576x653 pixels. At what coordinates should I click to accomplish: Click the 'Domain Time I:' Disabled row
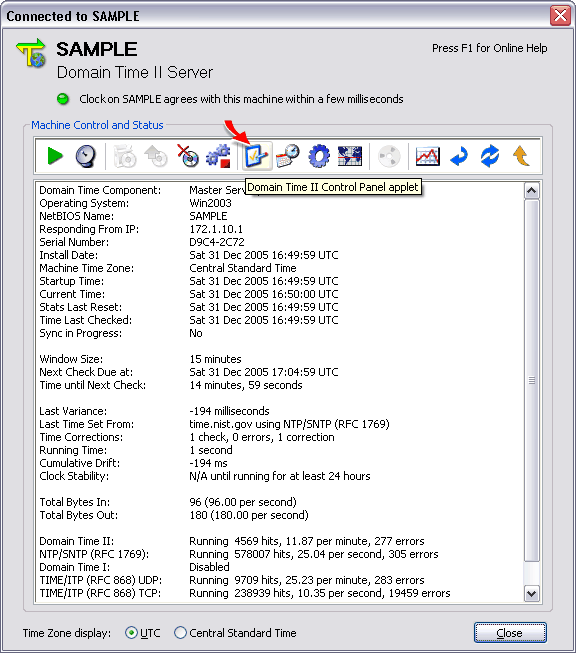134,567
